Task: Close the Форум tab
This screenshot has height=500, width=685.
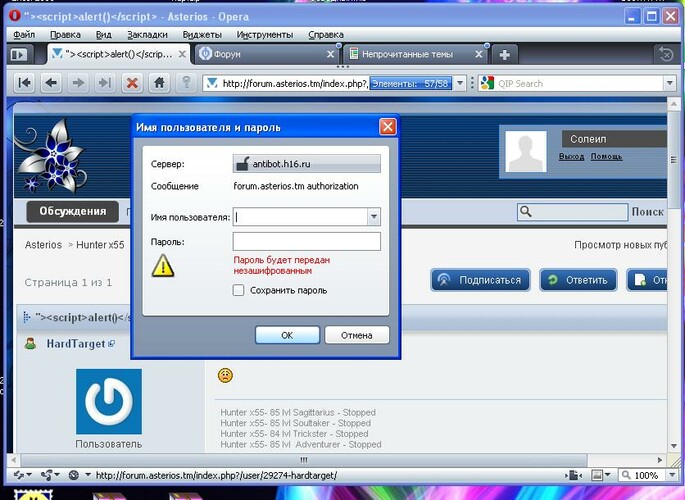Action: (331, 55)
